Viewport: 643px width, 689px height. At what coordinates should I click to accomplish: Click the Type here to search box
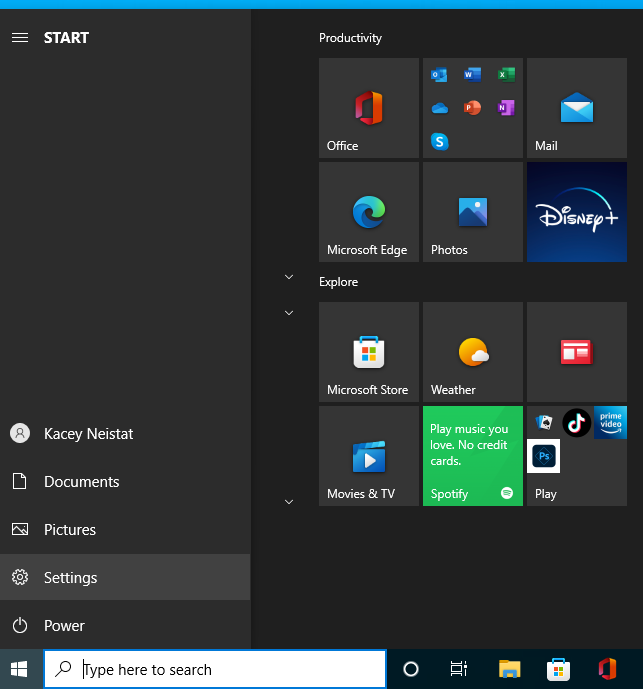click(215, 669)
